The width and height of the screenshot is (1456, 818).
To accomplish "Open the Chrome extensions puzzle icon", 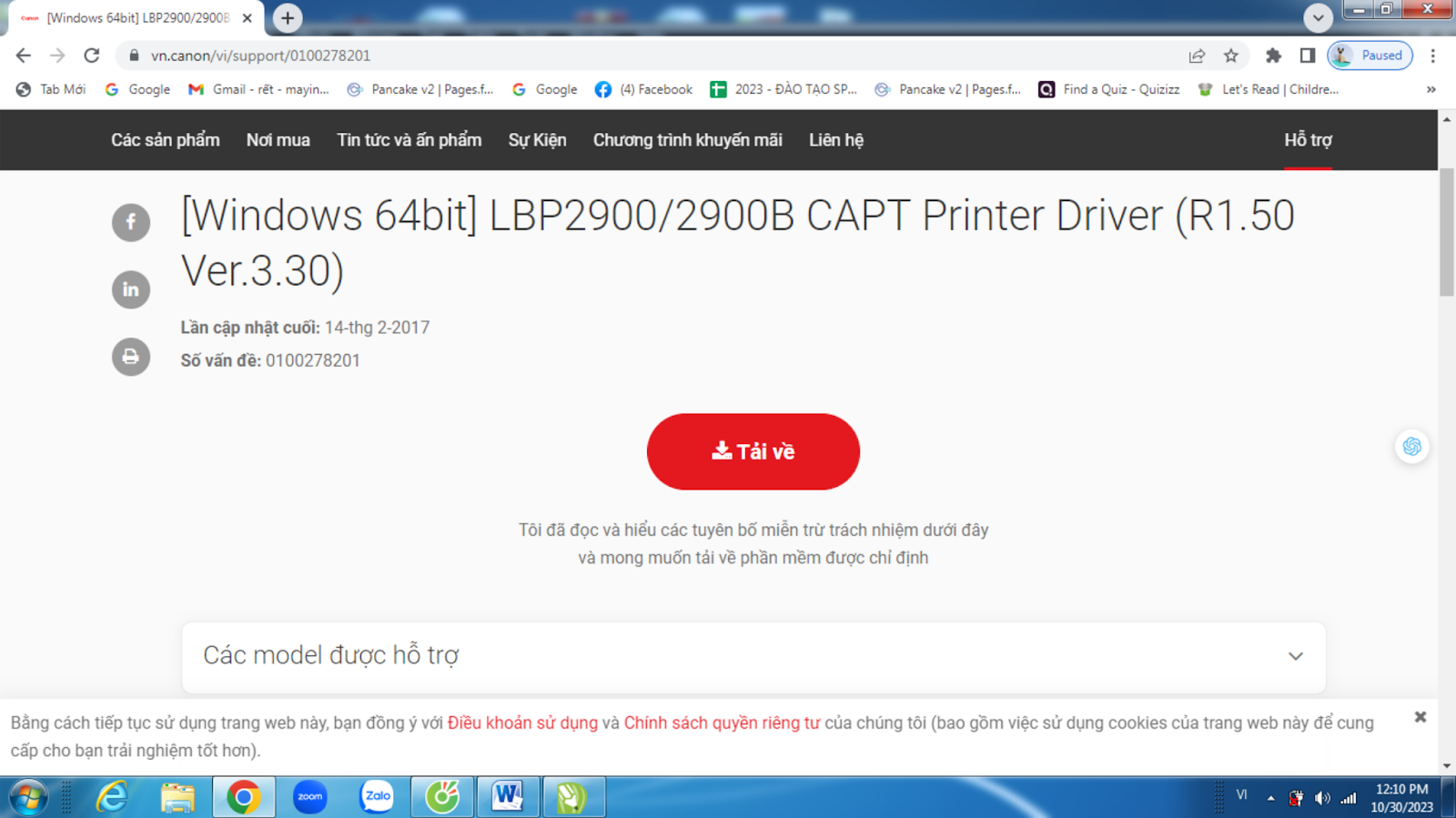I will [x=1273, y=56].
